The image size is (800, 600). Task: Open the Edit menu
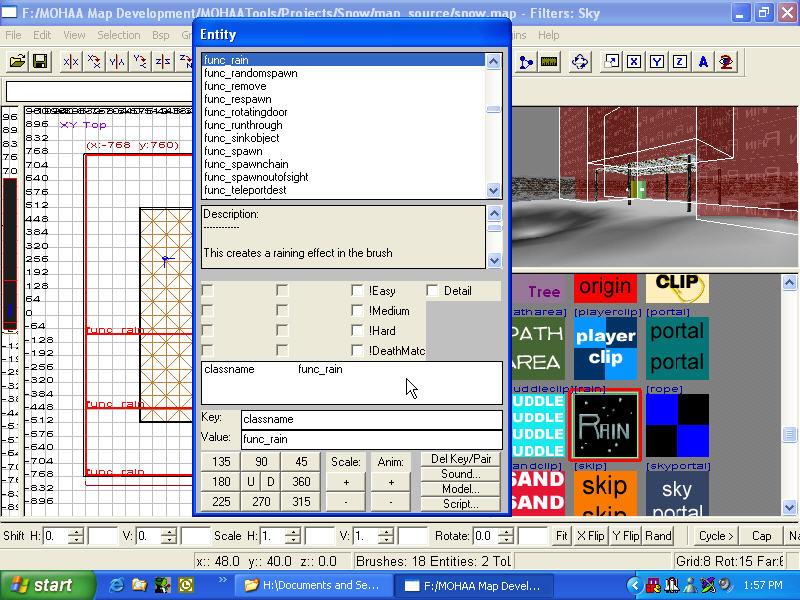[x=42, y=35]
